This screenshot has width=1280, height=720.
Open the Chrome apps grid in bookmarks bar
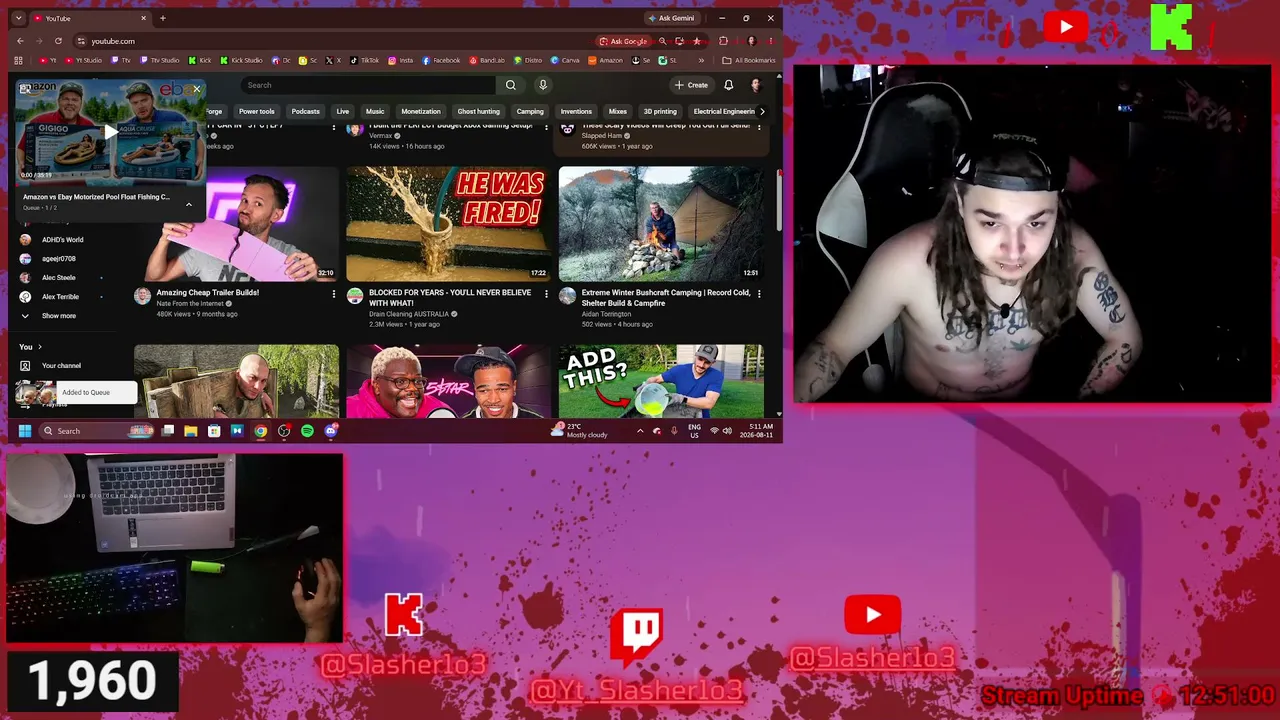(x=18, y=60)
